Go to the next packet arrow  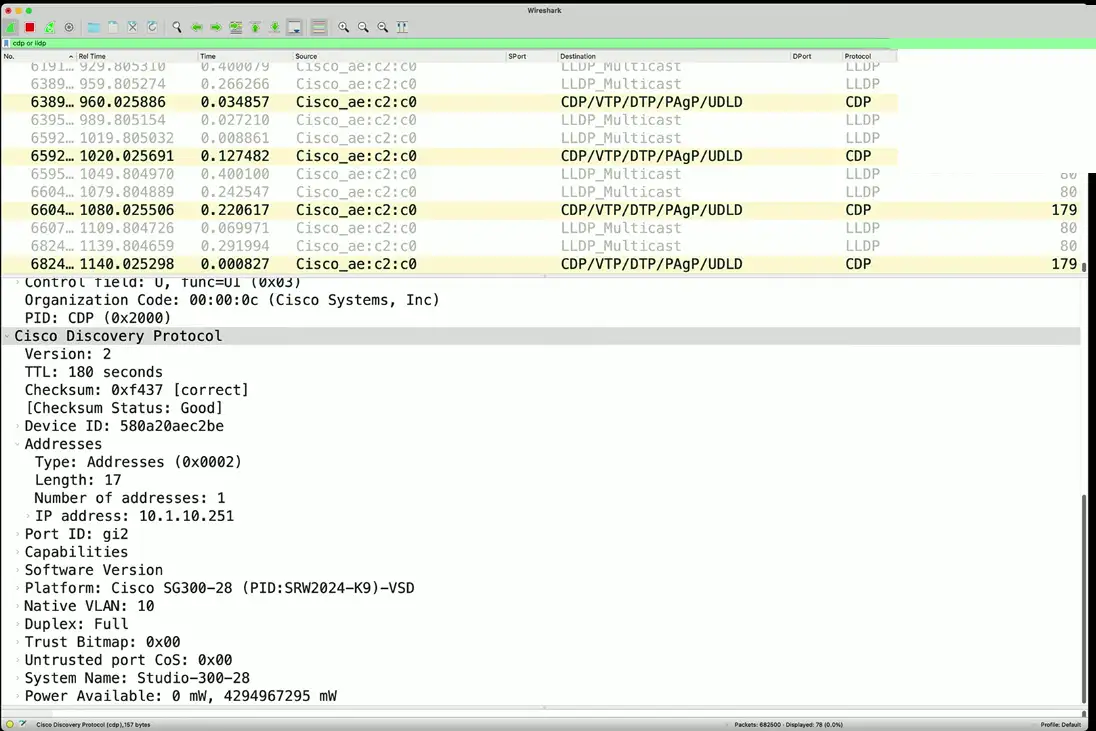[216, 27]
